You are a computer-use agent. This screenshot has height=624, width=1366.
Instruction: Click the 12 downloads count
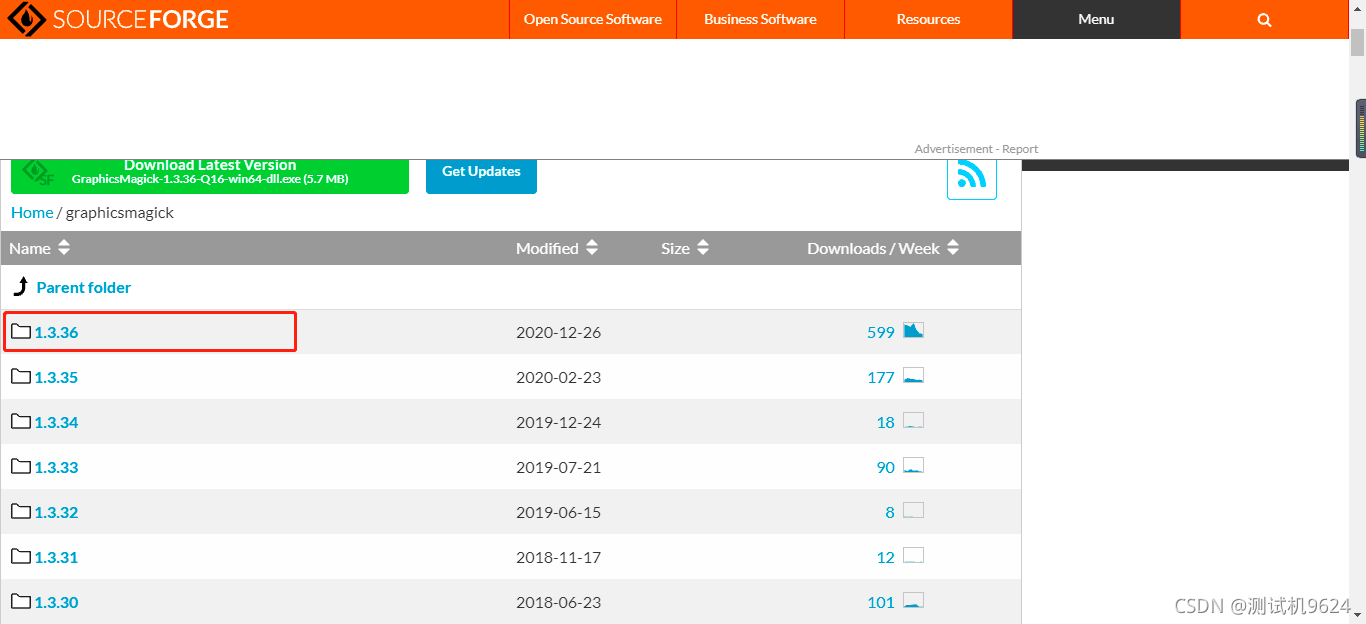coord(886,557)
